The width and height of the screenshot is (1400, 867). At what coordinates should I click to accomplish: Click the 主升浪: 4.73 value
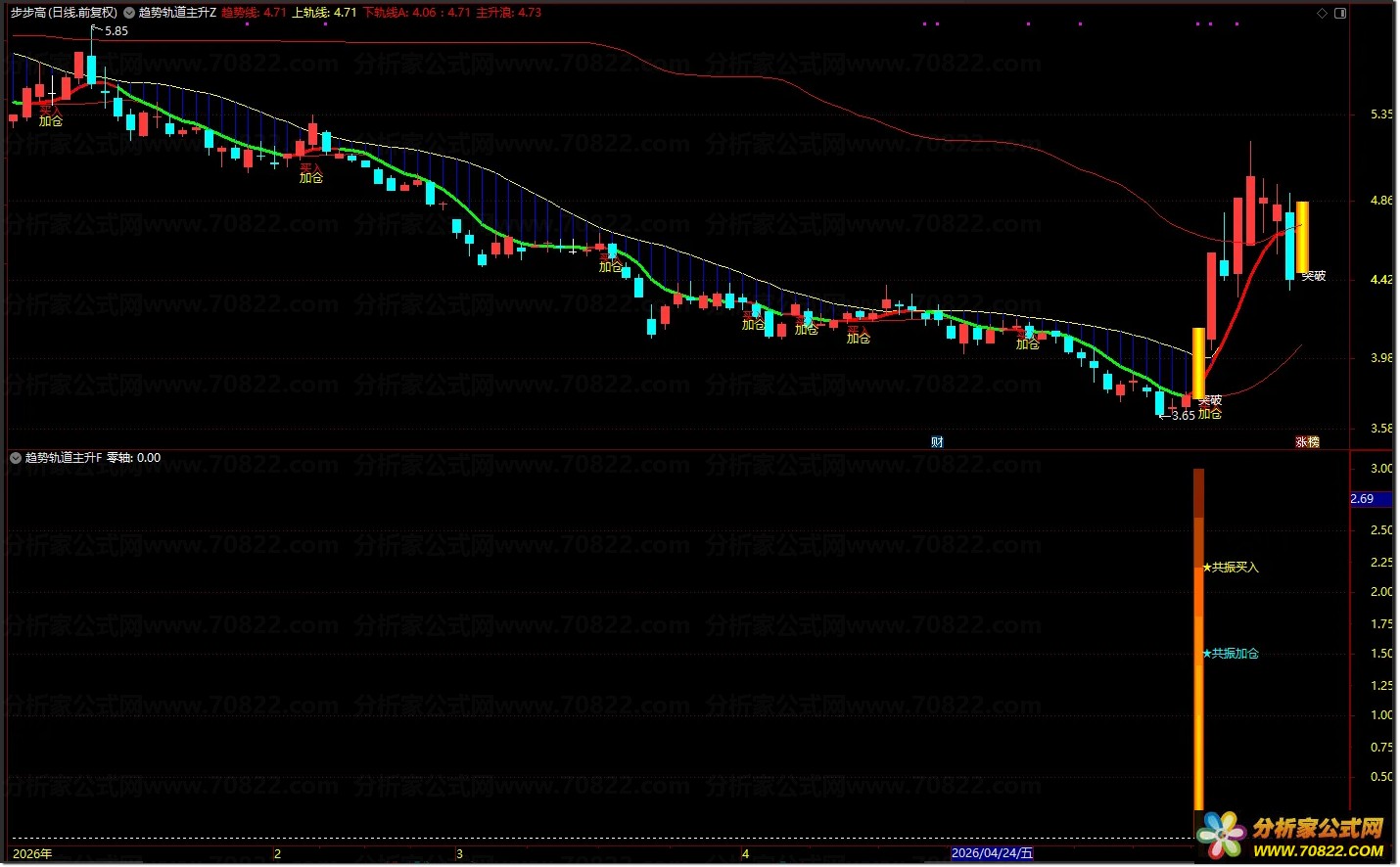pyautogui.click(x=508, y=13)
